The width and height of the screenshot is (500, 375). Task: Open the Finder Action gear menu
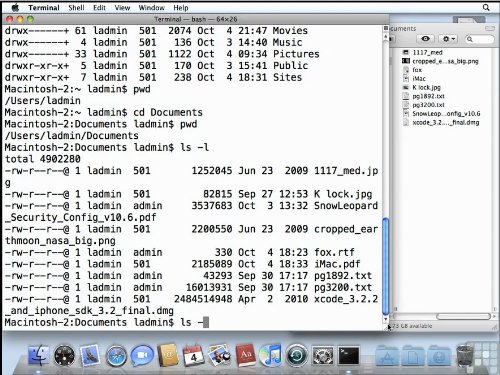click(449, 39)
